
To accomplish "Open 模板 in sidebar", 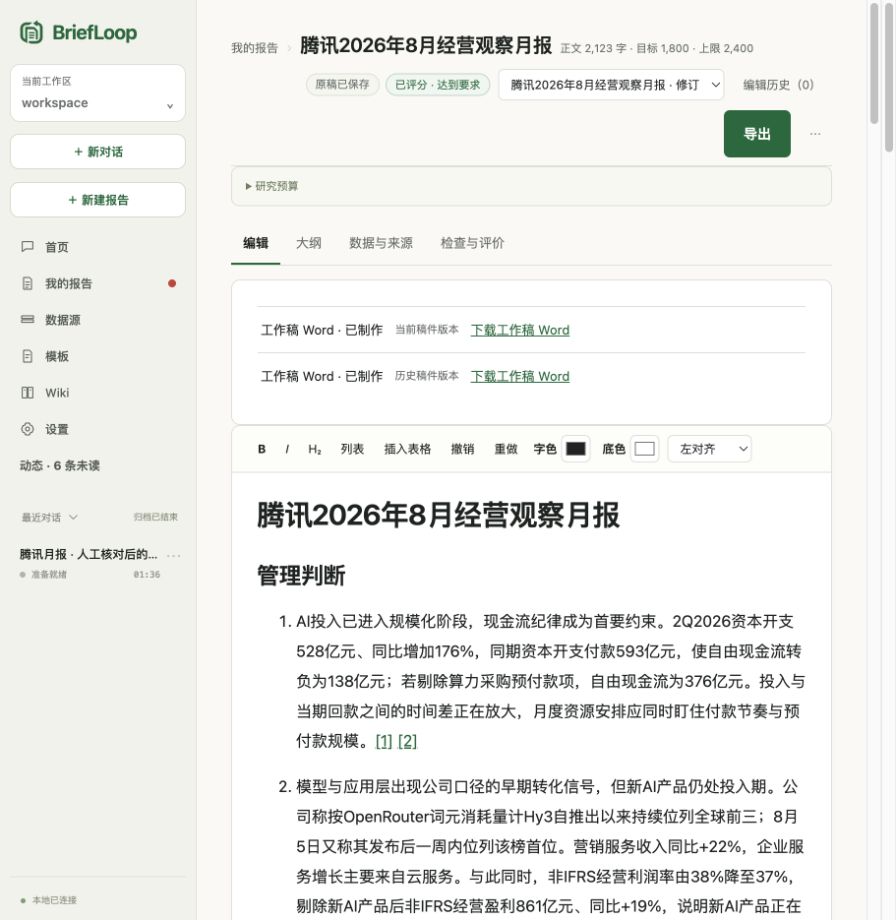I will point(57,356).
